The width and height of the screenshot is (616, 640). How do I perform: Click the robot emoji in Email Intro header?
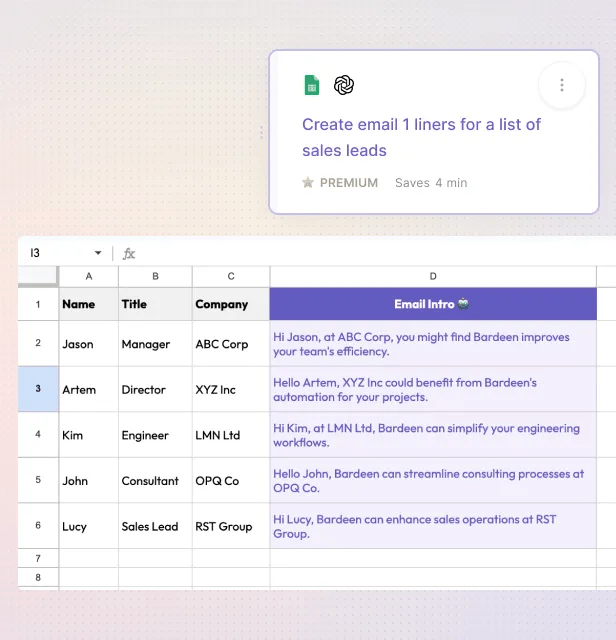463,304
